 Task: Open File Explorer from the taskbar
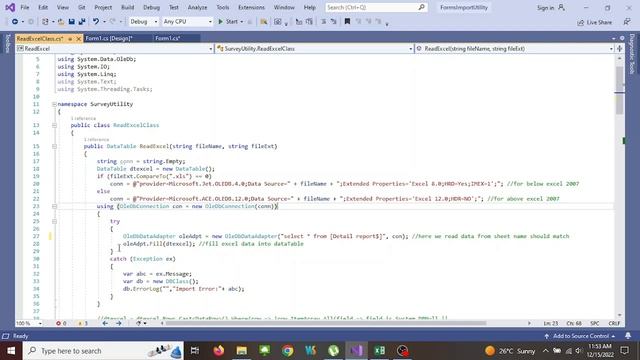(242, 351)
